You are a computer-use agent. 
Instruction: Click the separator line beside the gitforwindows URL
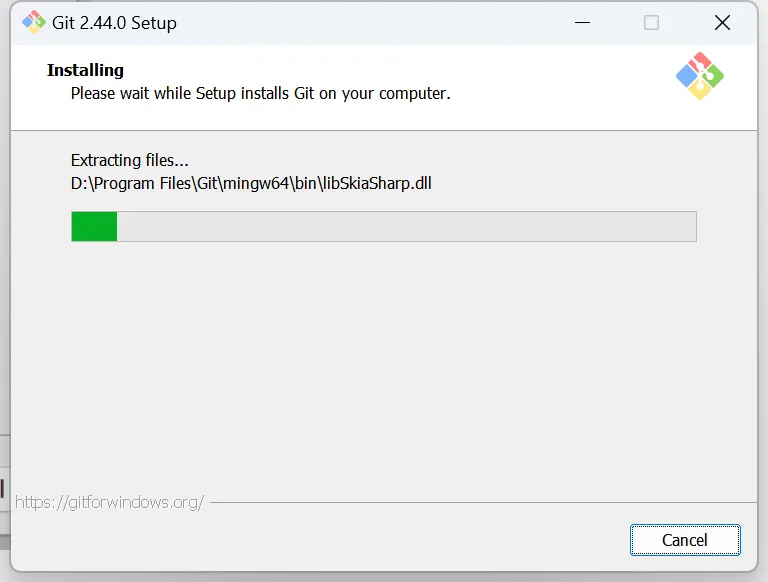pyautogui.click(x=480, y=502)
